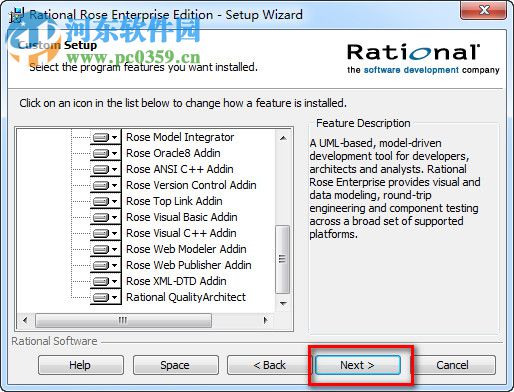This screenshot has height=392, width=514.
Task: Open install dropdown for Rational QualityArchitect
Action: (105, 297)
